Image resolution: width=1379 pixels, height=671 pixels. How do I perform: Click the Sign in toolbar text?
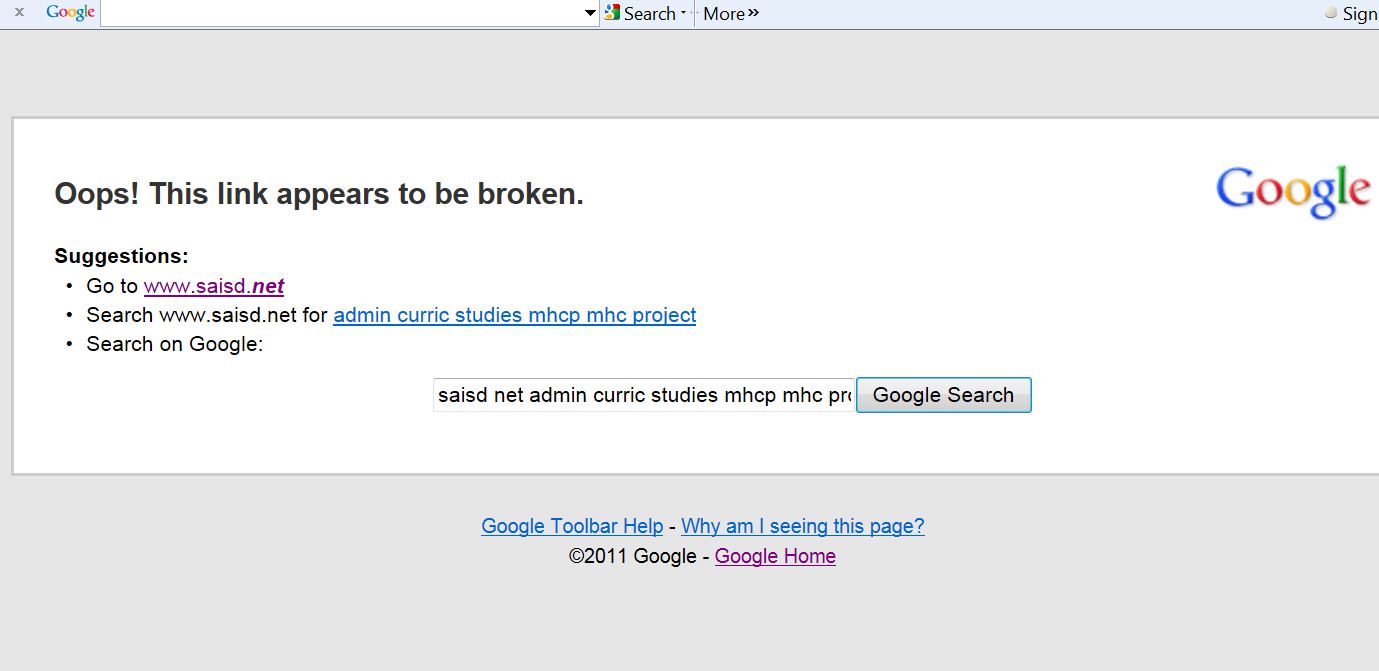pyautogui.click(x=1359, y=14)
